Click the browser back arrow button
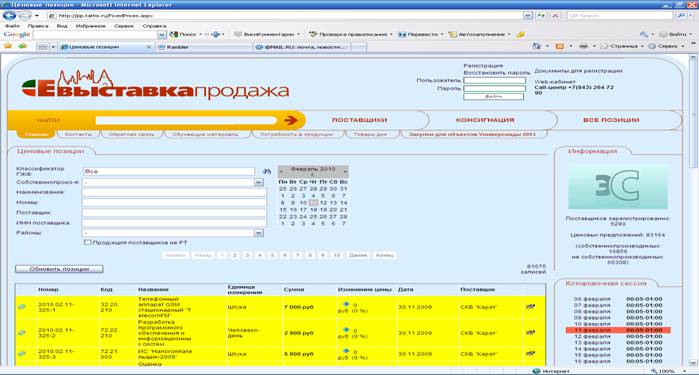The width and height of the screenshot is (699, 375). pyautogui.click(x=9, y=16)
